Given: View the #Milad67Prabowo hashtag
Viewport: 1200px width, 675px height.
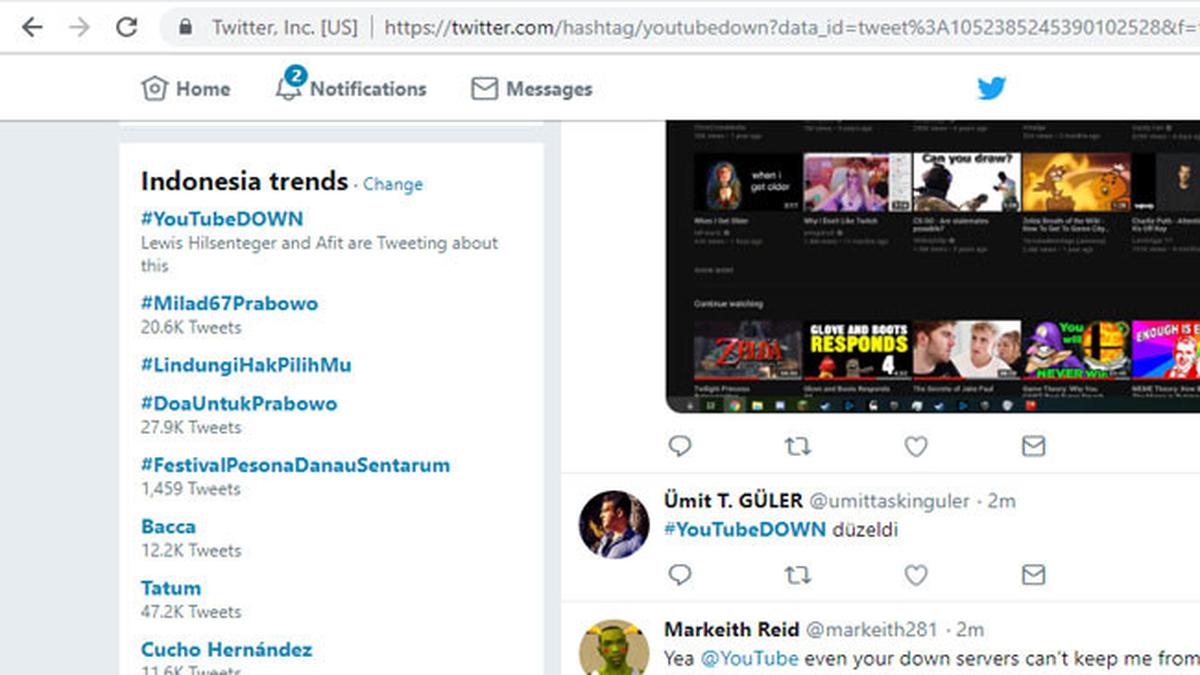Looking at the screenshot, I should tap(230, 303).
